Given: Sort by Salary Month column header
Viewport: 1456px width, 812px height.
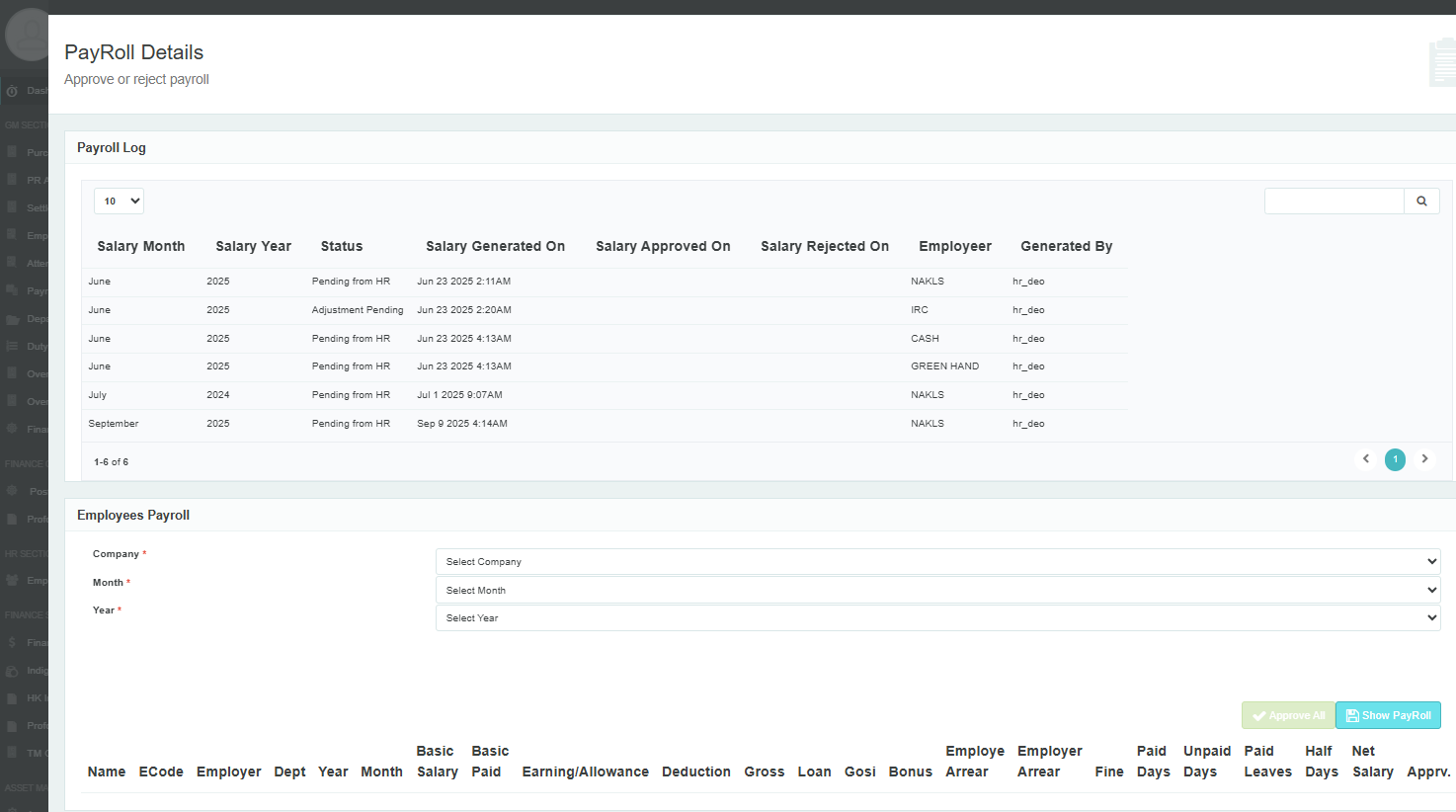Looking at the screenshot, I should (141, 246).
